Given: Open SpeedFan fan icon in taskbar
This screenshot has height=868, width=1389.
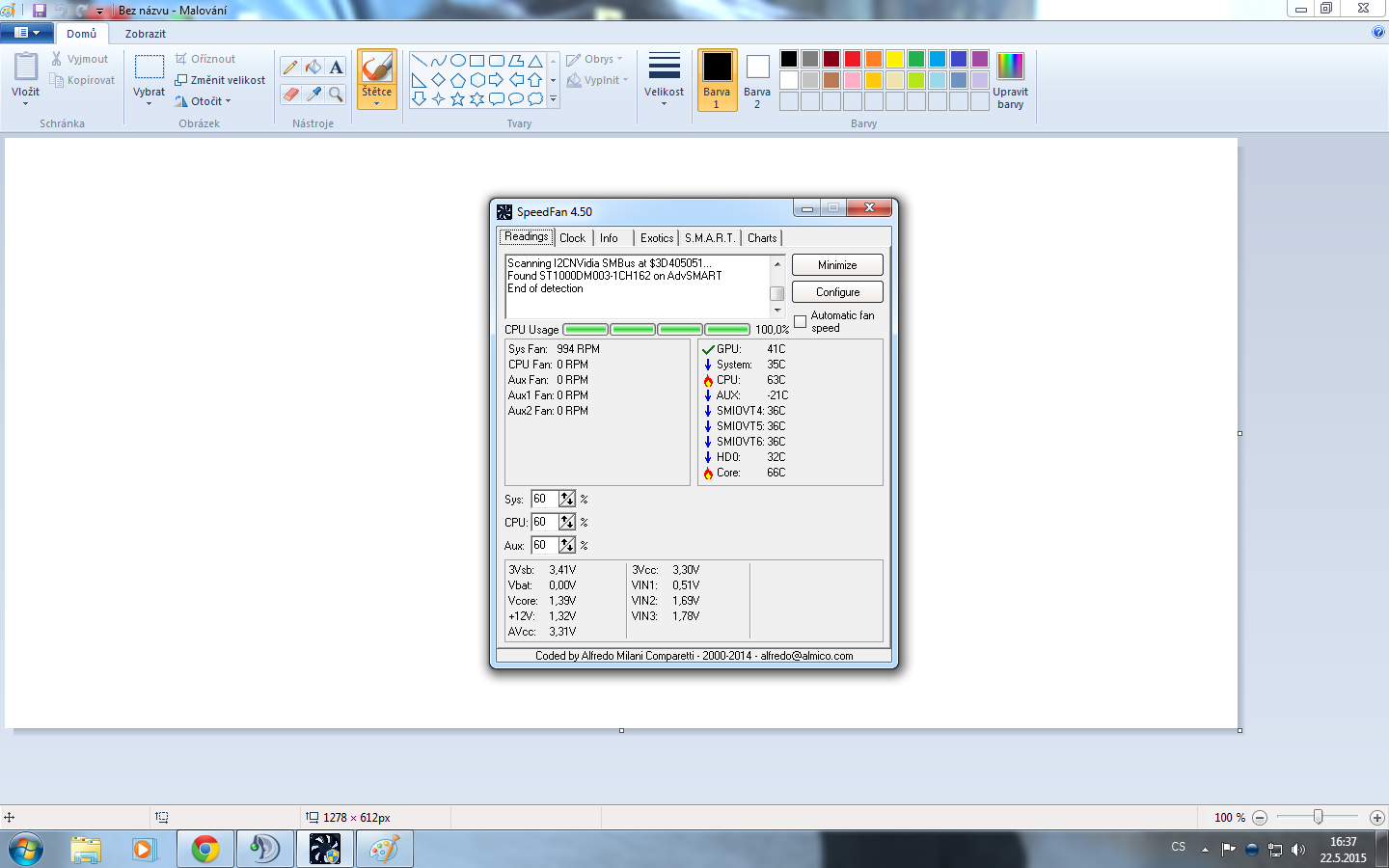Looking at the screenshot, I should click(325, 850).
